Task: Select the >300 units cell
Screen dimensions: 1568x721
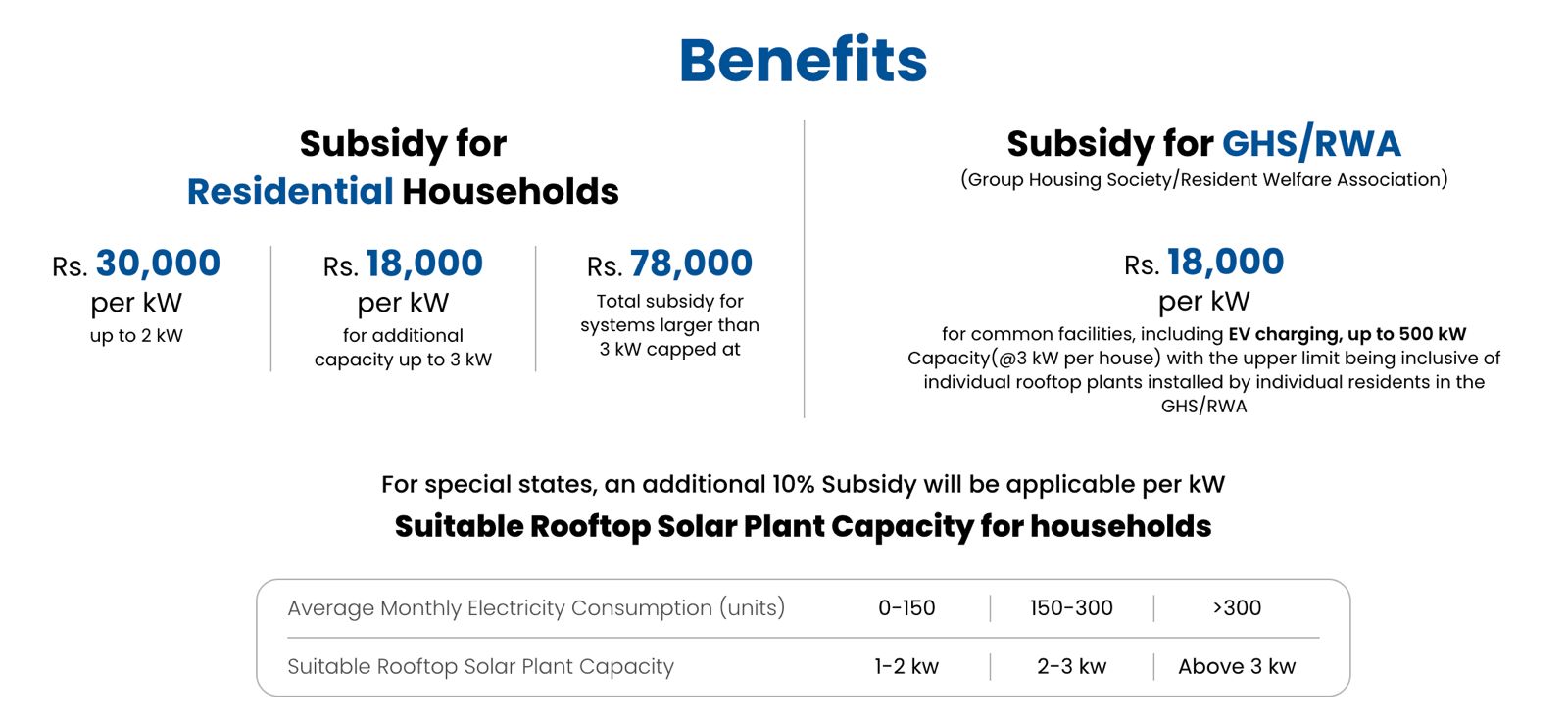Action: [x=1237, y=608]
